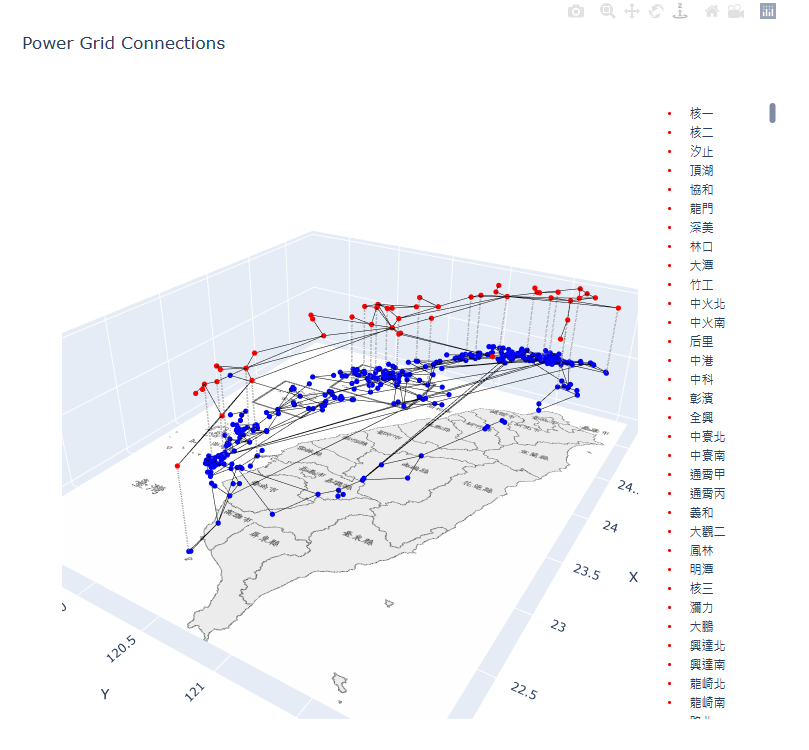The image size is (809, 750).
Task: Toggle the 龍門 legend item
Action: [x=699, y=208]
